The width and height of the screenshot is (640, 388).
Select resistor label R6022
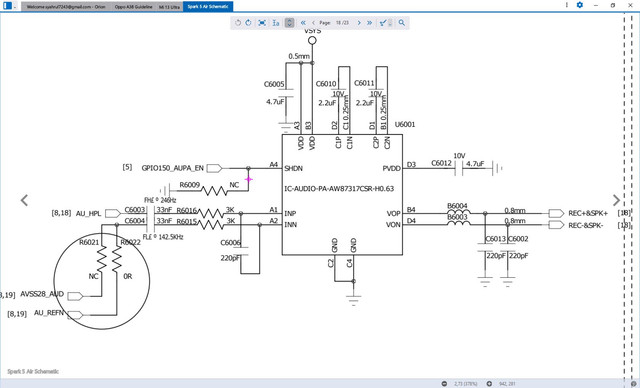[131, 242]
